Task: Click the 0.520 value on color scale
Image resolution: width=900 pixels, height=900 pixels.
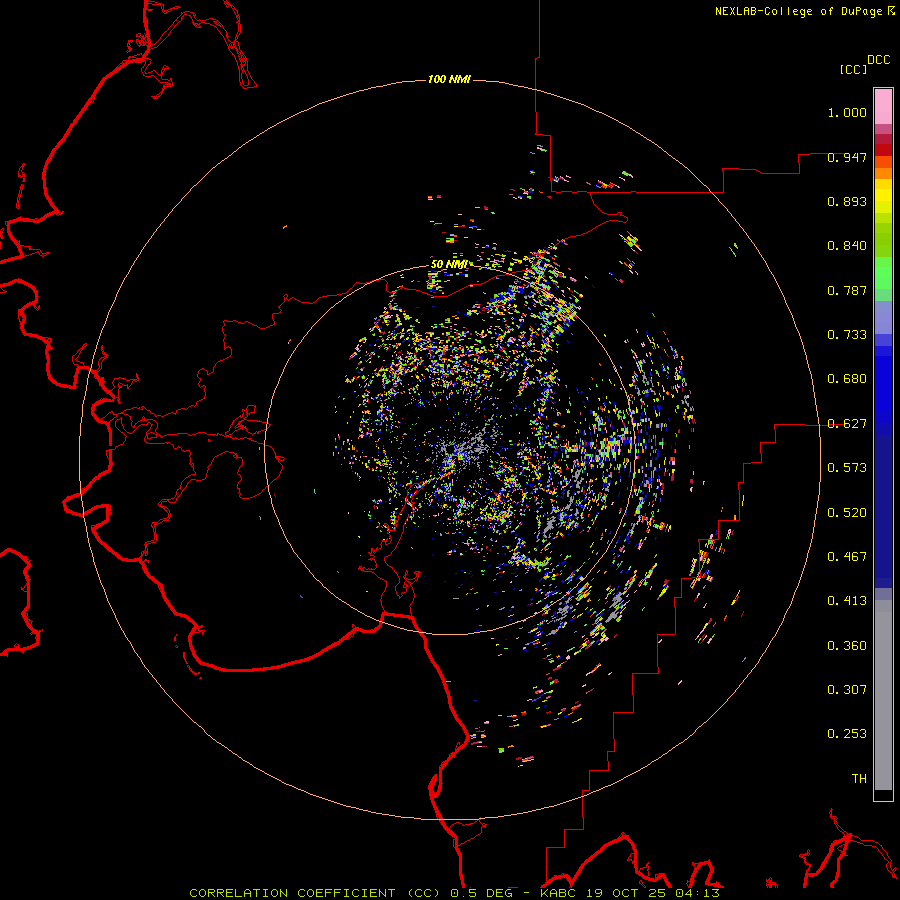Action: [x=847, y=513]
